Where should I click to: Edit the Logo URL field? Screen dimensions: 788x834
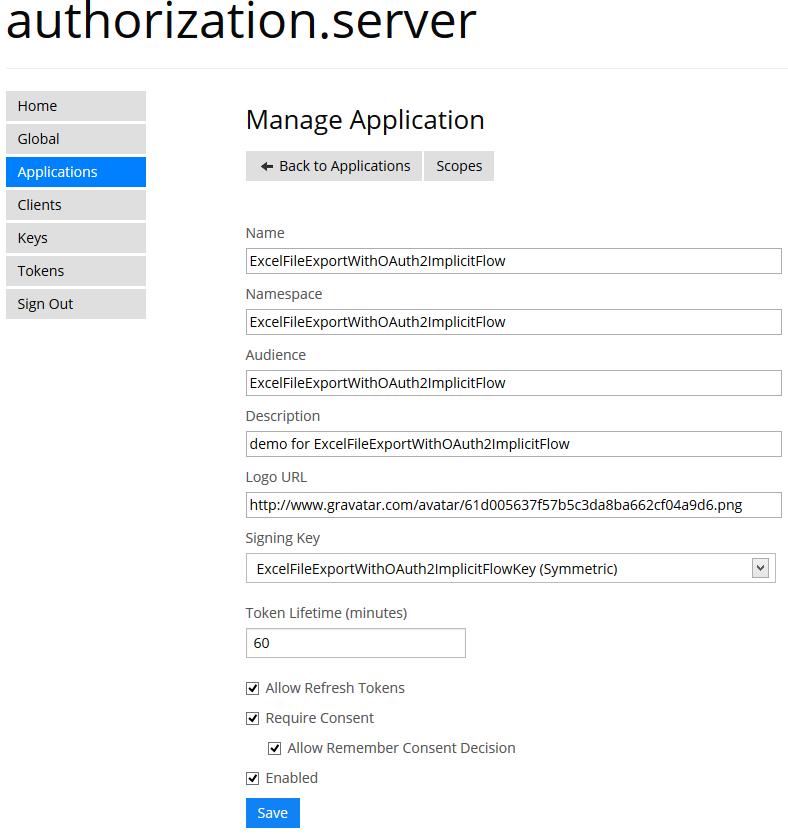pyautogui.click(x=513, y=505)
